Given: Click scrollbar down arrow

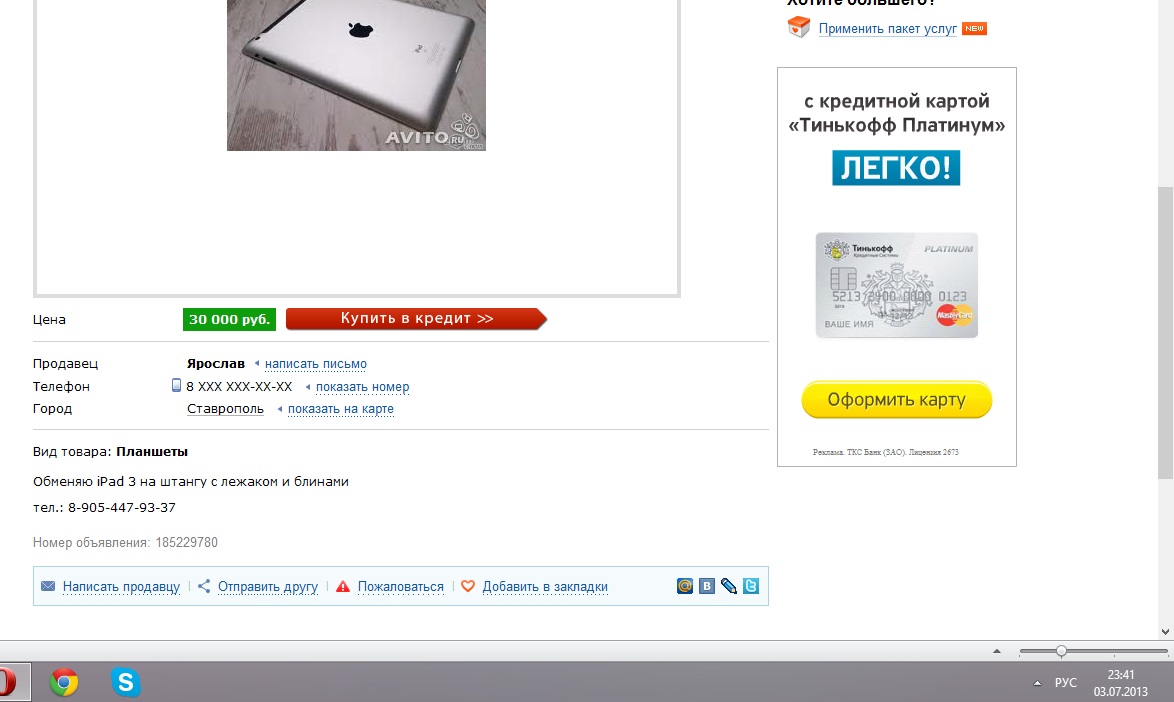Looking at the screenshot, I should pos(1165,632).
